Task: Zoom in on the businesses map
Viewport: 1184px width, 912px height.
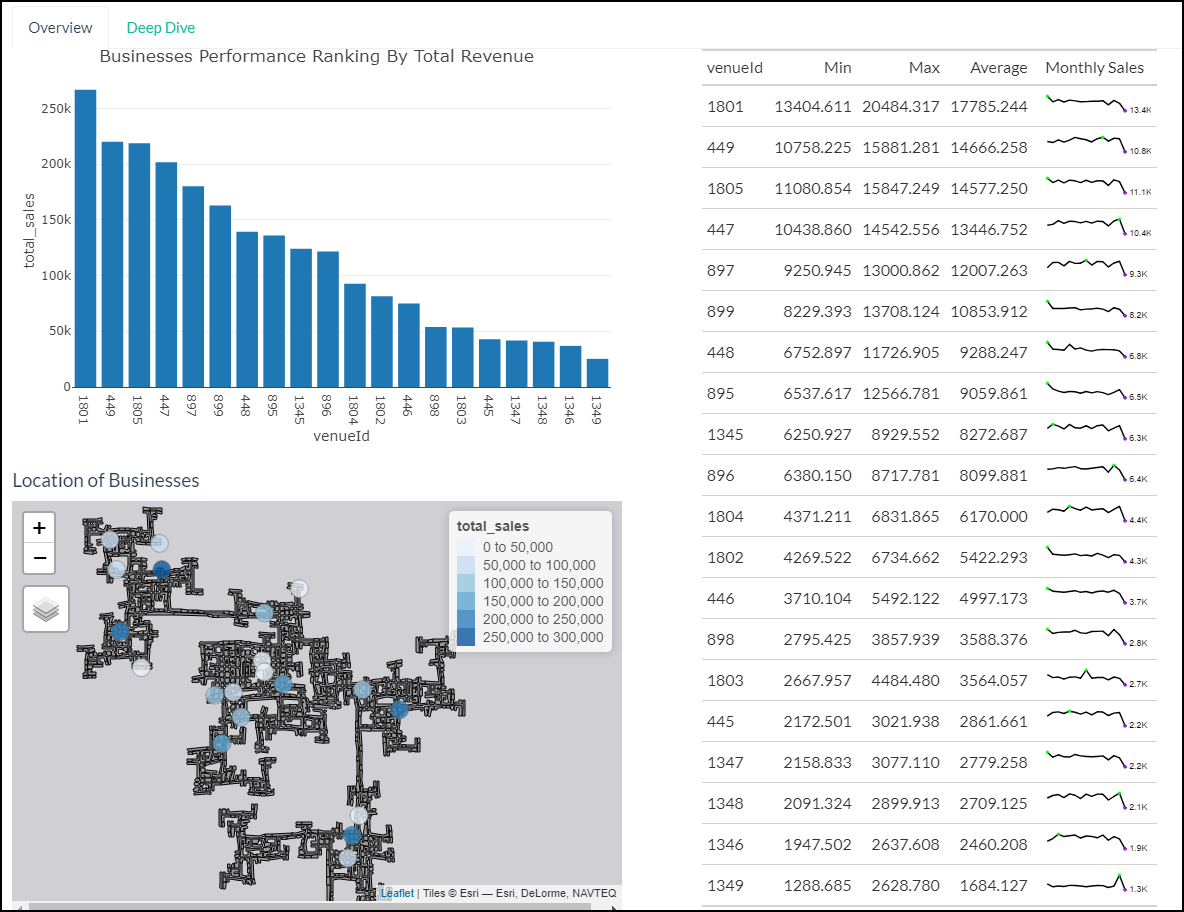Action: pos(39,528)
